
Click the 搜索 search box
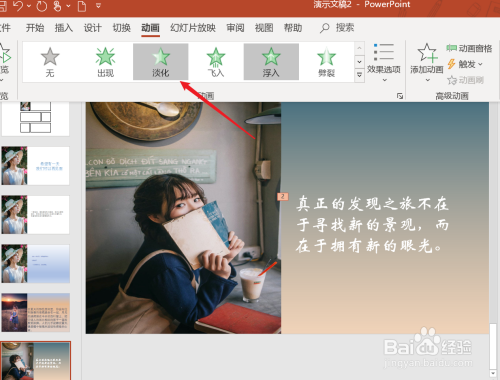(x=337, y=28)
